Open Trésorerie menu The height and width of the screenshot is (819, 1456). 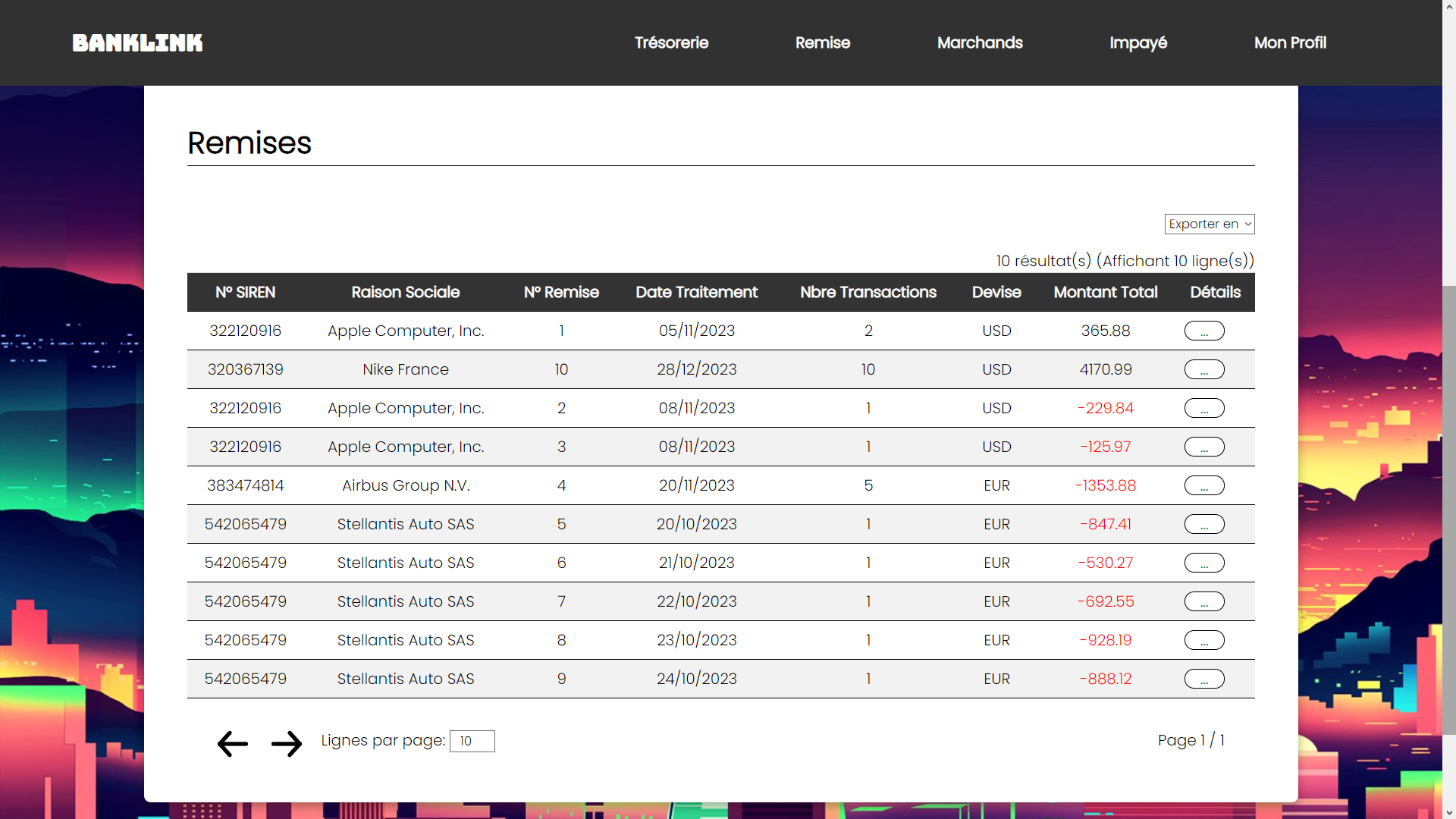point(671,42)
